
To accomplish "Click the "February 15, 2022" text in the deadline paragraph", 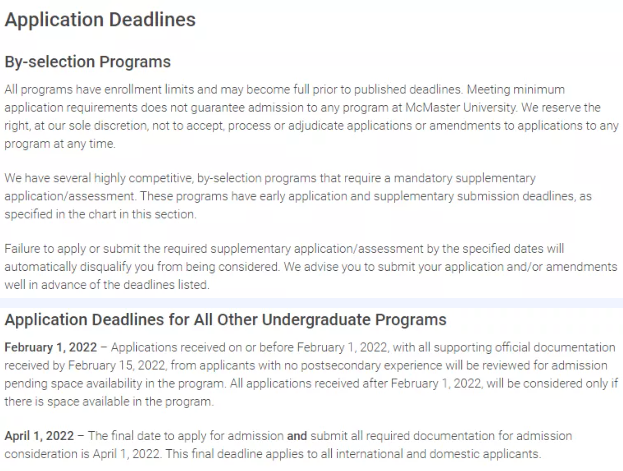I will click(x=116, y=366).
